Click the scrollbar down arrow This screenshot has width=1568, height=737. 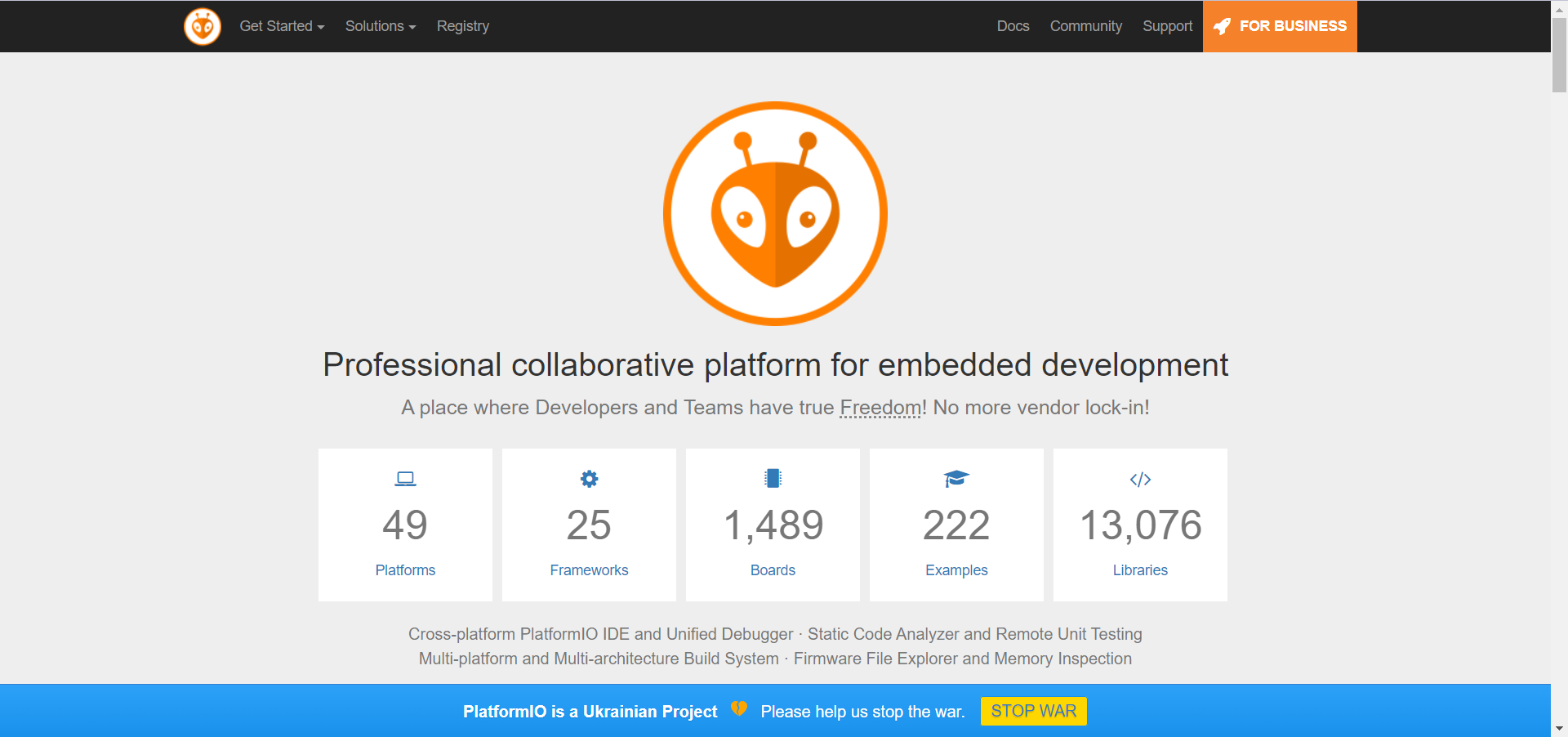[1559, 729]
